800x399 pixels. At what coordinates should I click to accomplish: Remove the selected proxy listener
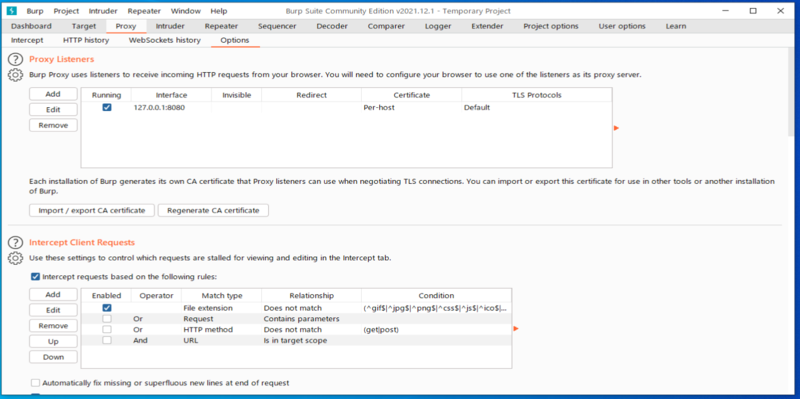point(53,125)
